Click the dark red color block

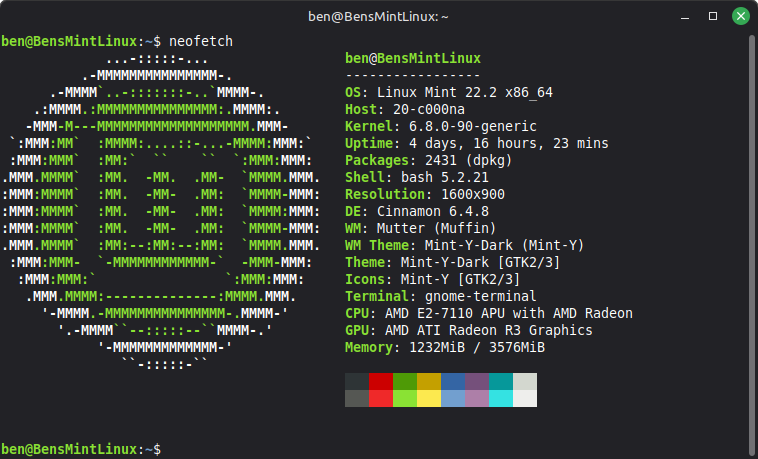380,381
